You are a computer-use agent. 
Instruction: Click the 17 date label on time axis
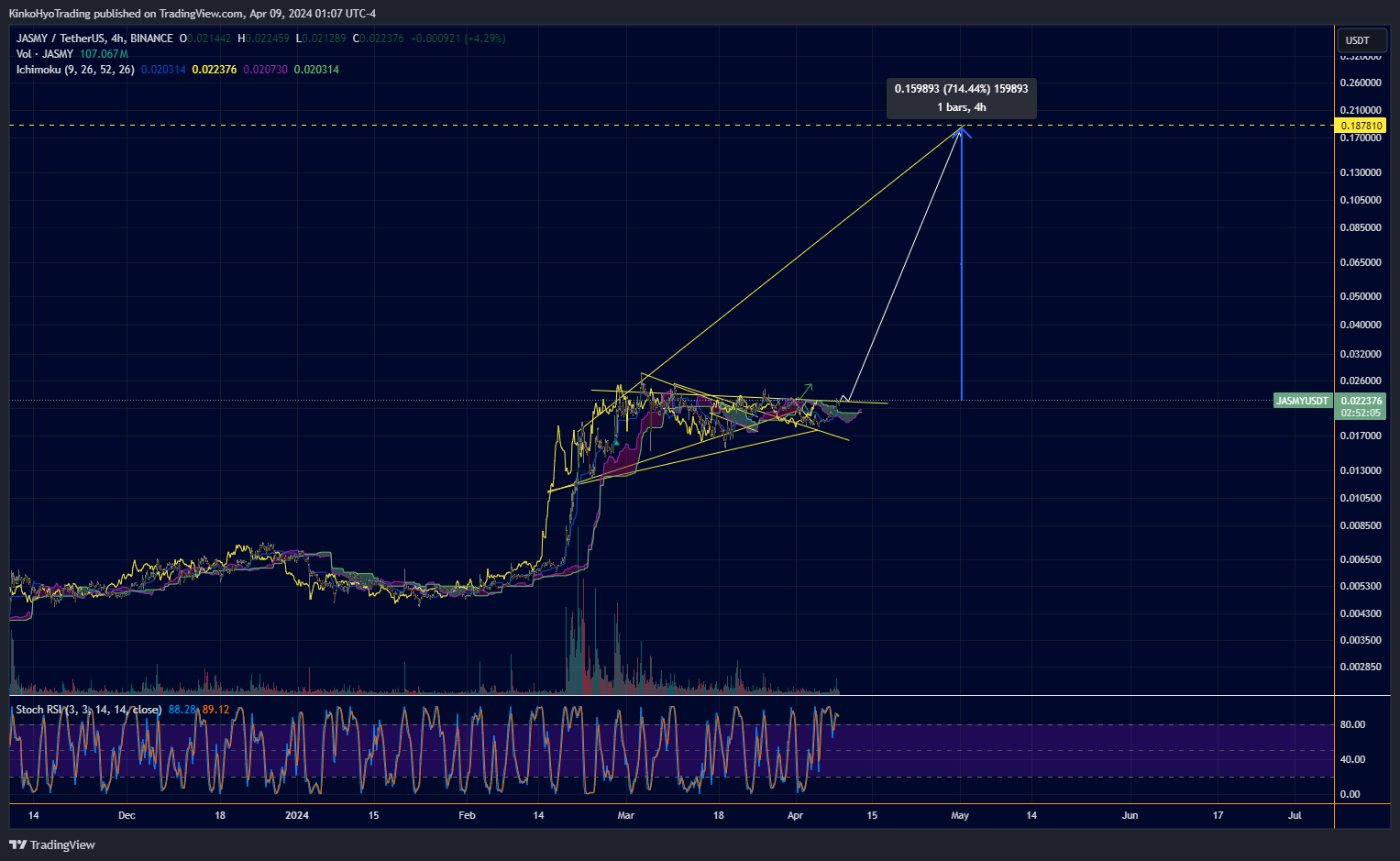click(x=1218, y=815)
